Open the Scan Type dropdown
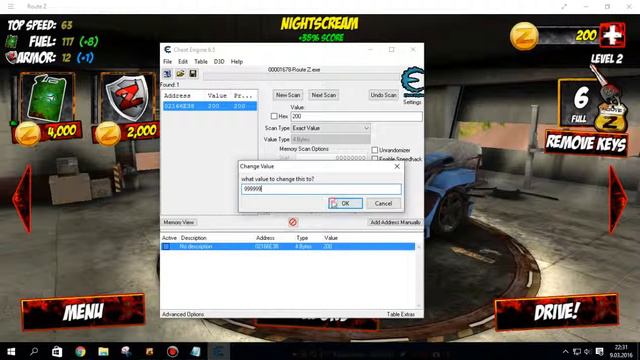The height and width of the screenshot is (360, 640). 331,128
